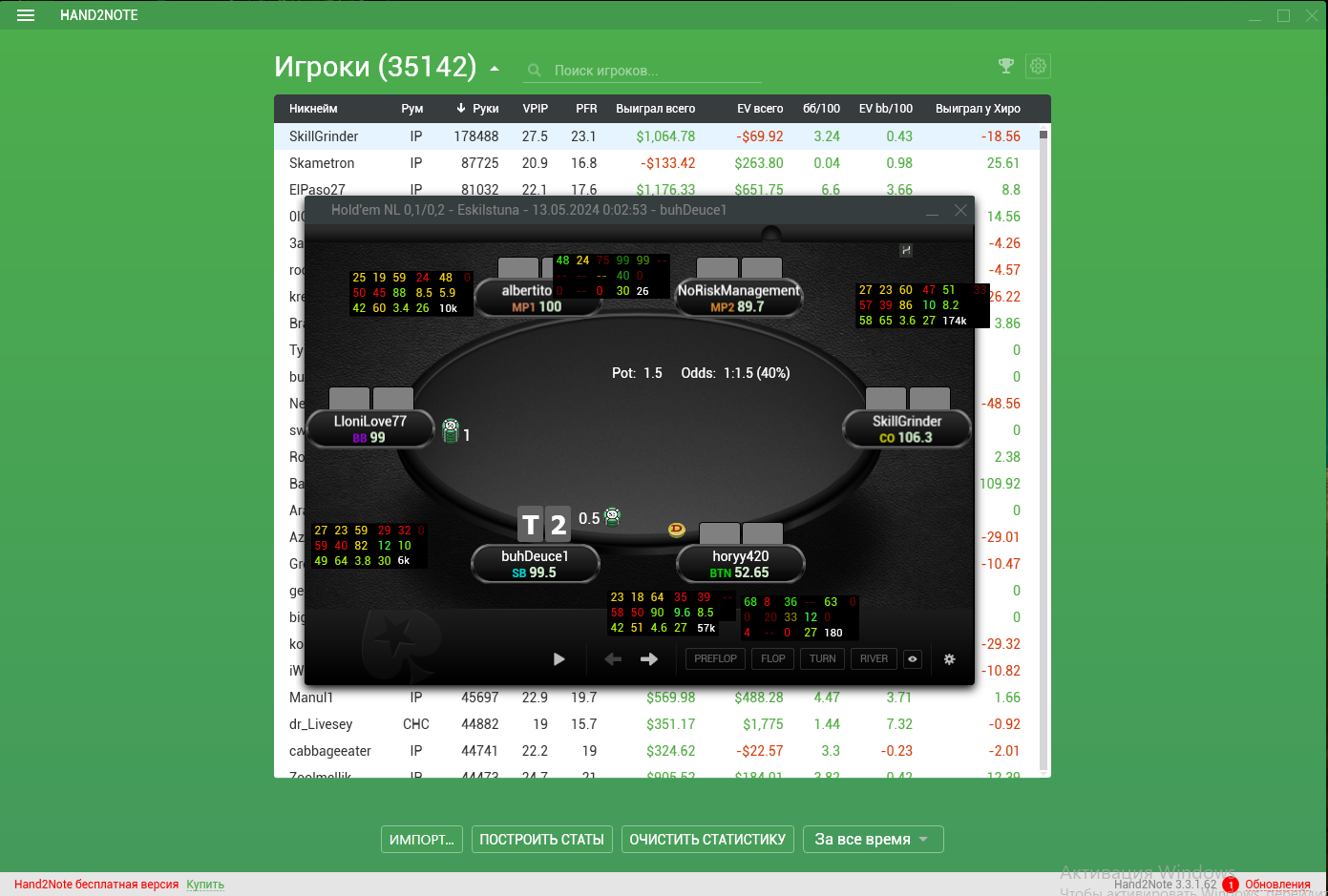Click albertito's HUD stats panel
This screenshot has height=896, width=1328.
tap(411, 293)
